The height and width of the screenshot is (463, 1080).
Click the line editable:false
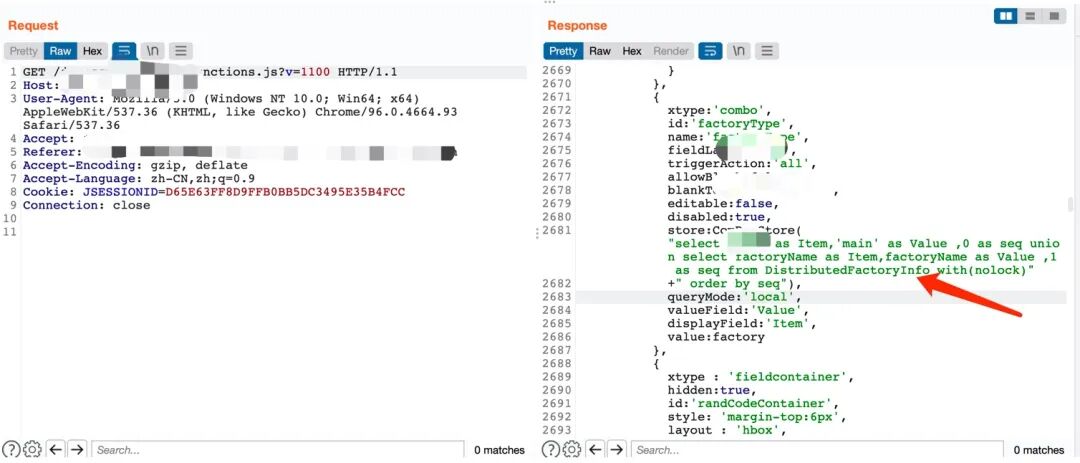click(x=722, y=204)
